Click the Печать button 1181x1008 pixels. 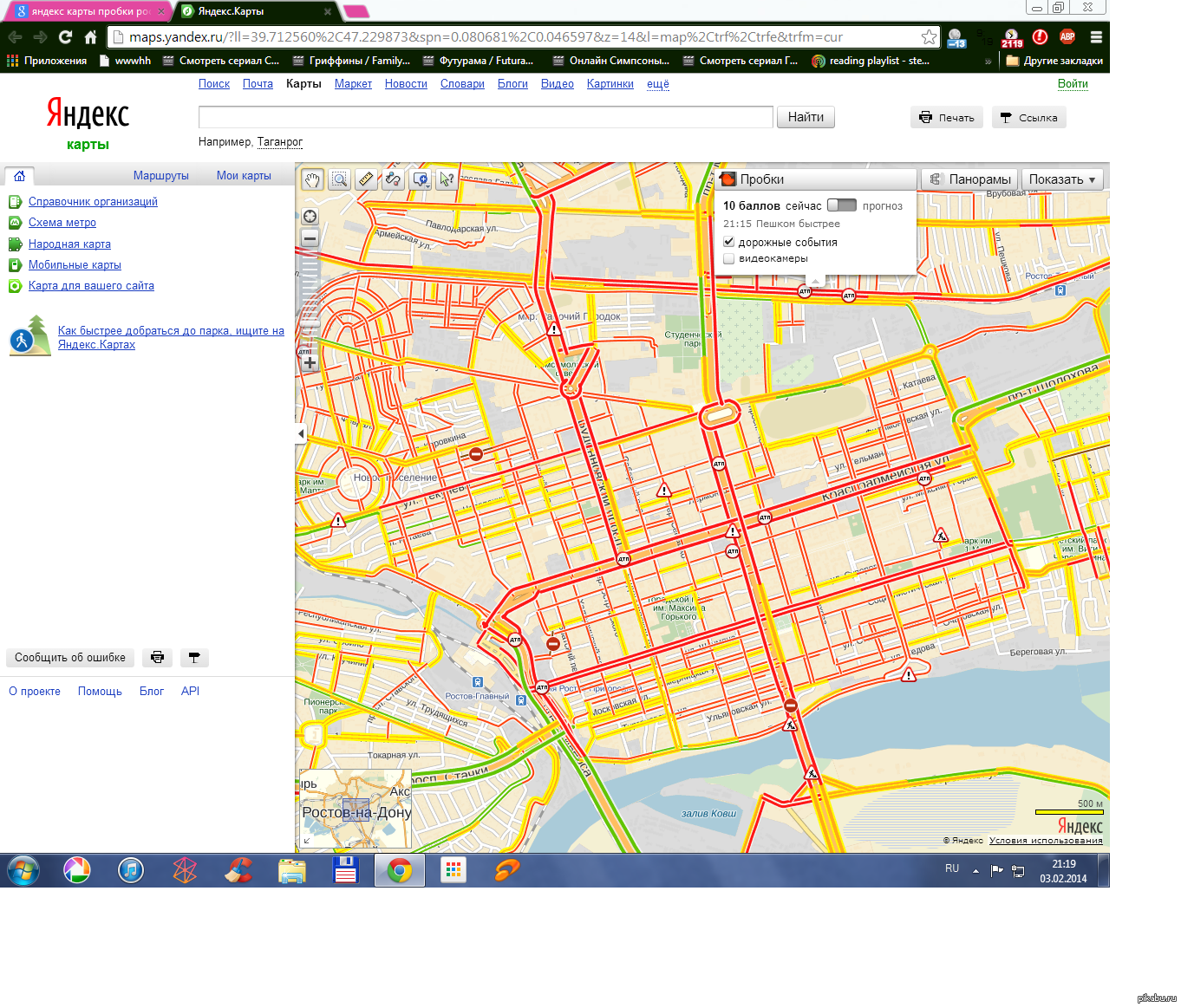[x=947, y=118]
